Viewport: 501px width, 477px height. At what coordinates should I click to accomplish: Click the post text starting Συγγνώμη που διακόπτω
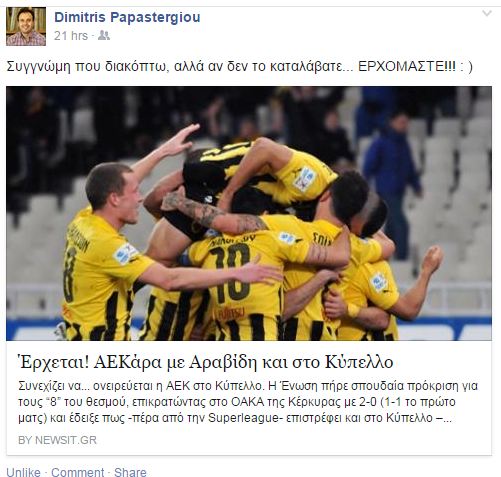(x=239, y=66)
